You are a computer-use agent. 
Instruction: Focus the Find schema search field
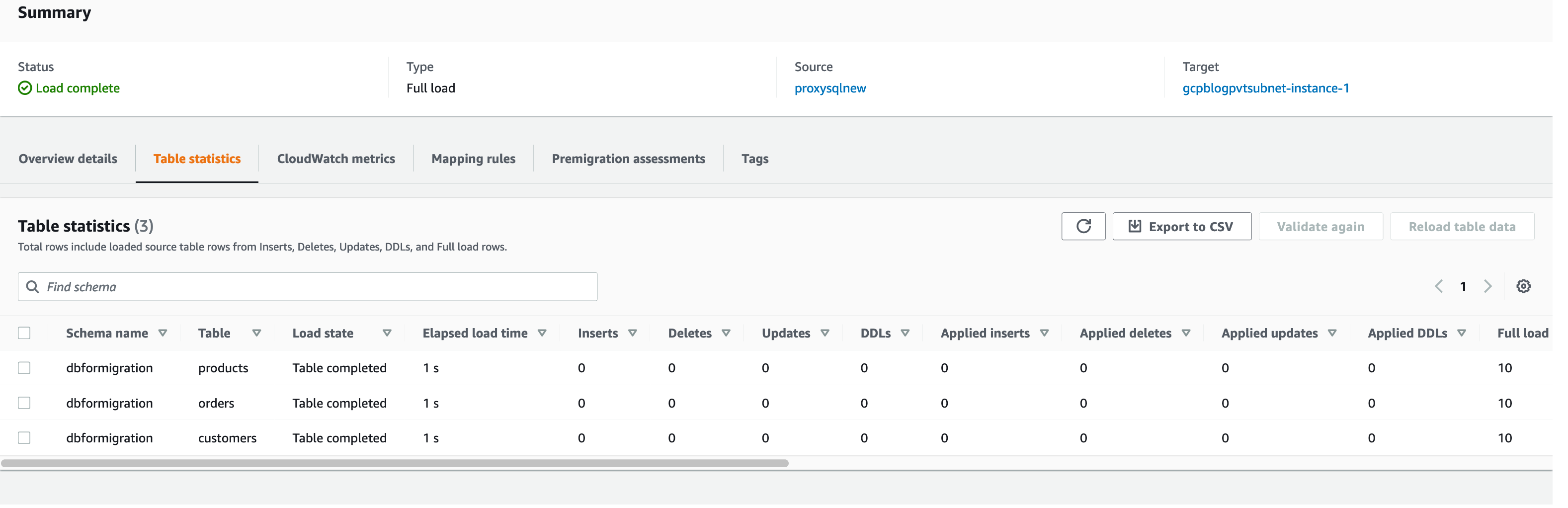(x=311, y=289)
